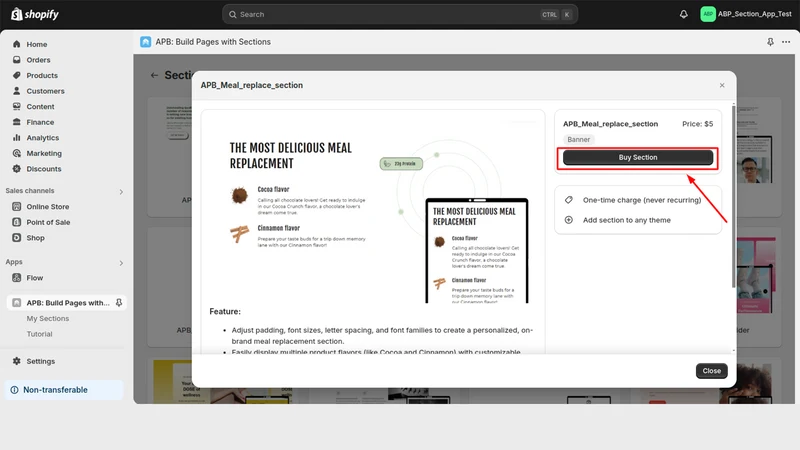800x450 pixels.
Task: Open the three-dot more menu in header
Action: (x=786, y=42)
